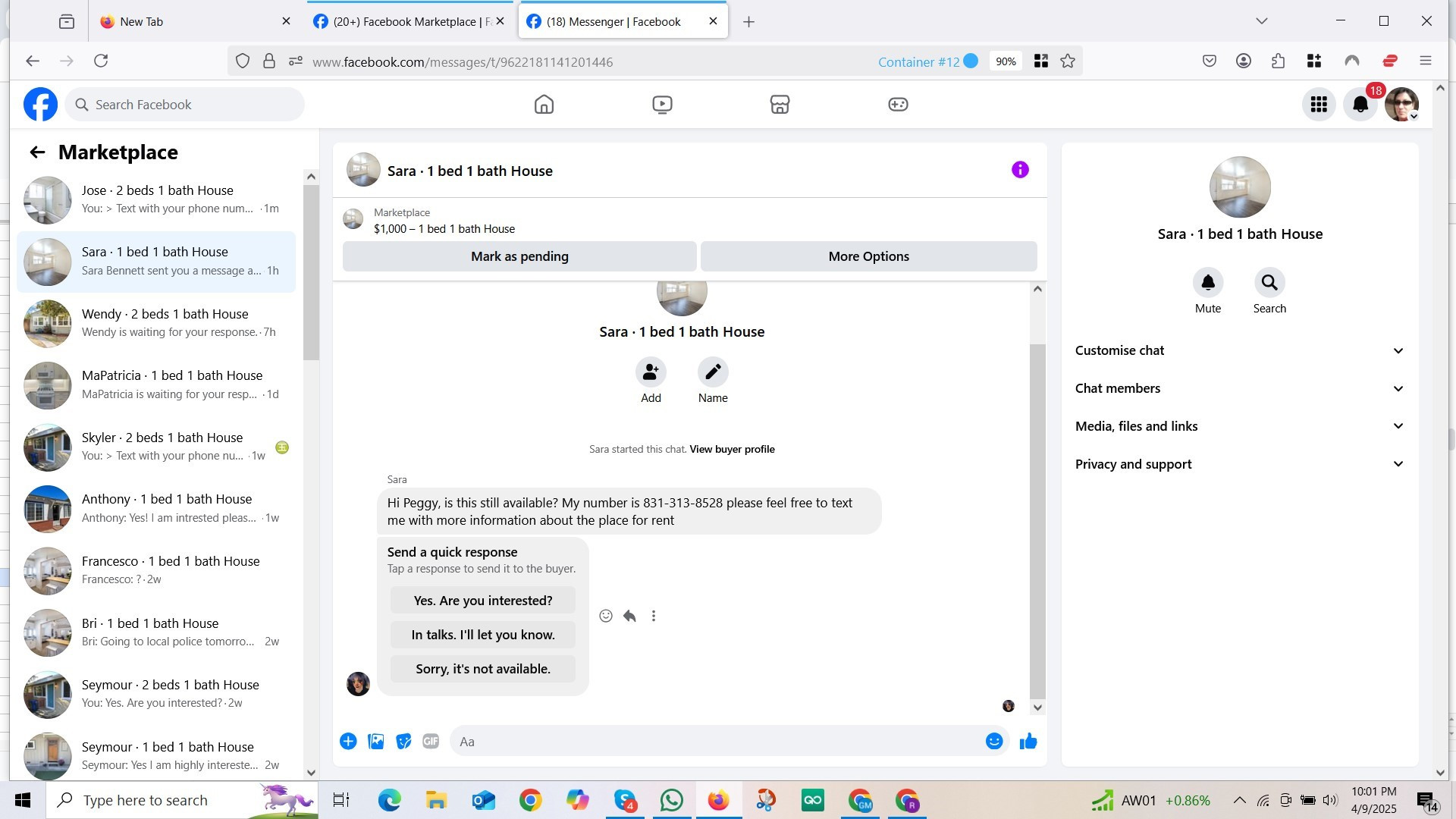This screenshot has height=819, width=1456.
Task: Click More Options button
Action: (868, 256)
